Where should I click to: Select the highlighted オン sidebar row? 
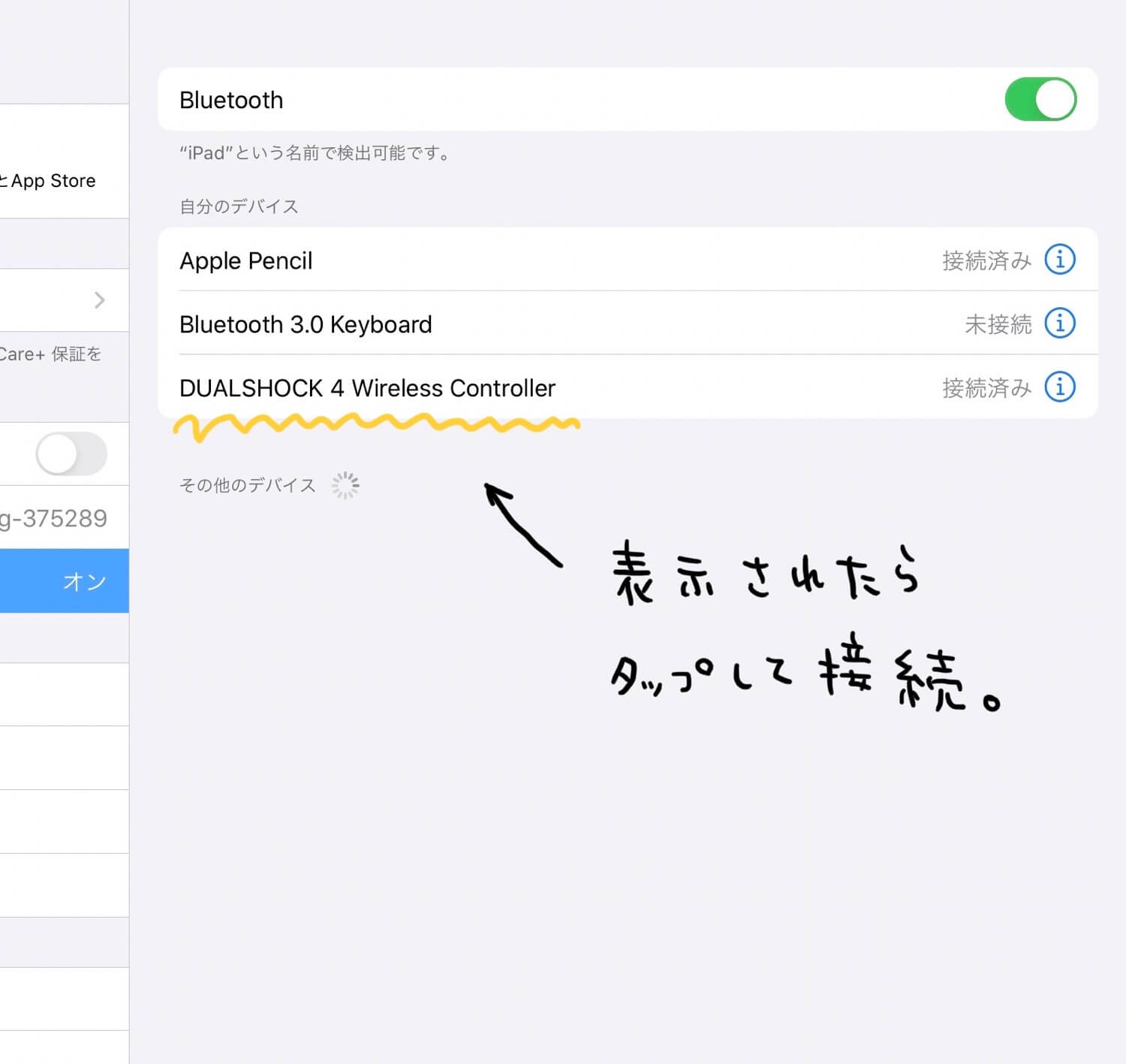tap(65, 581)
